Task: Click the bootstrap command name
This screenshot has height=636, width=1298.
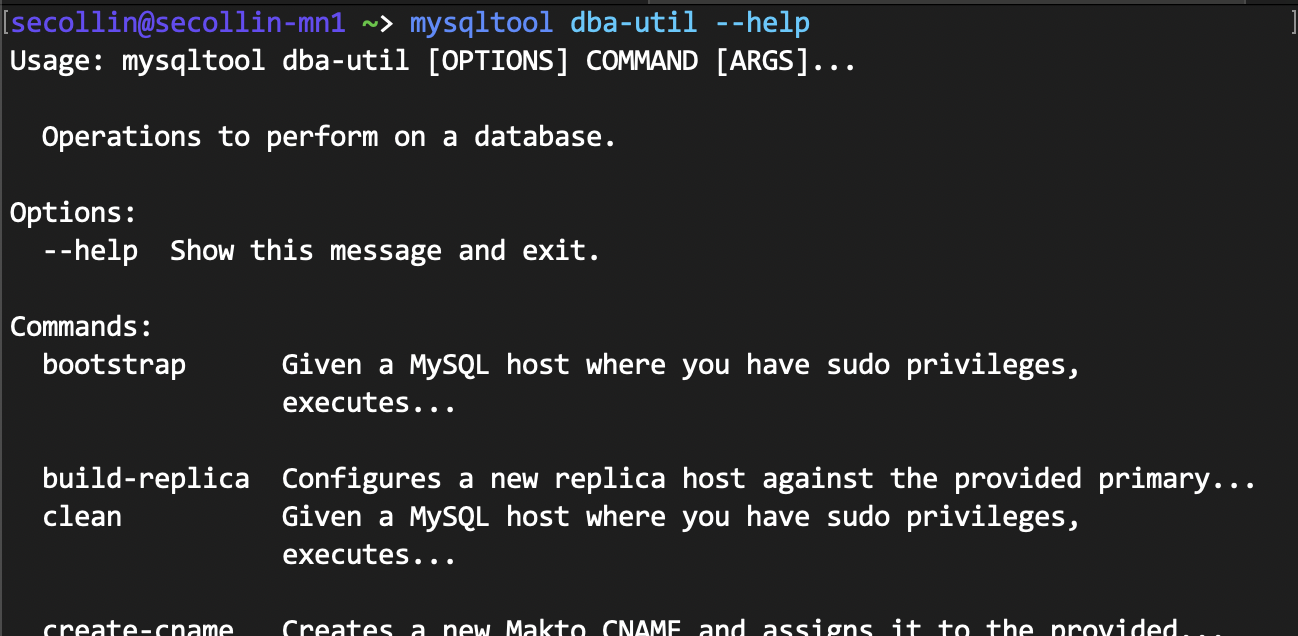Action: pos(114,365)
